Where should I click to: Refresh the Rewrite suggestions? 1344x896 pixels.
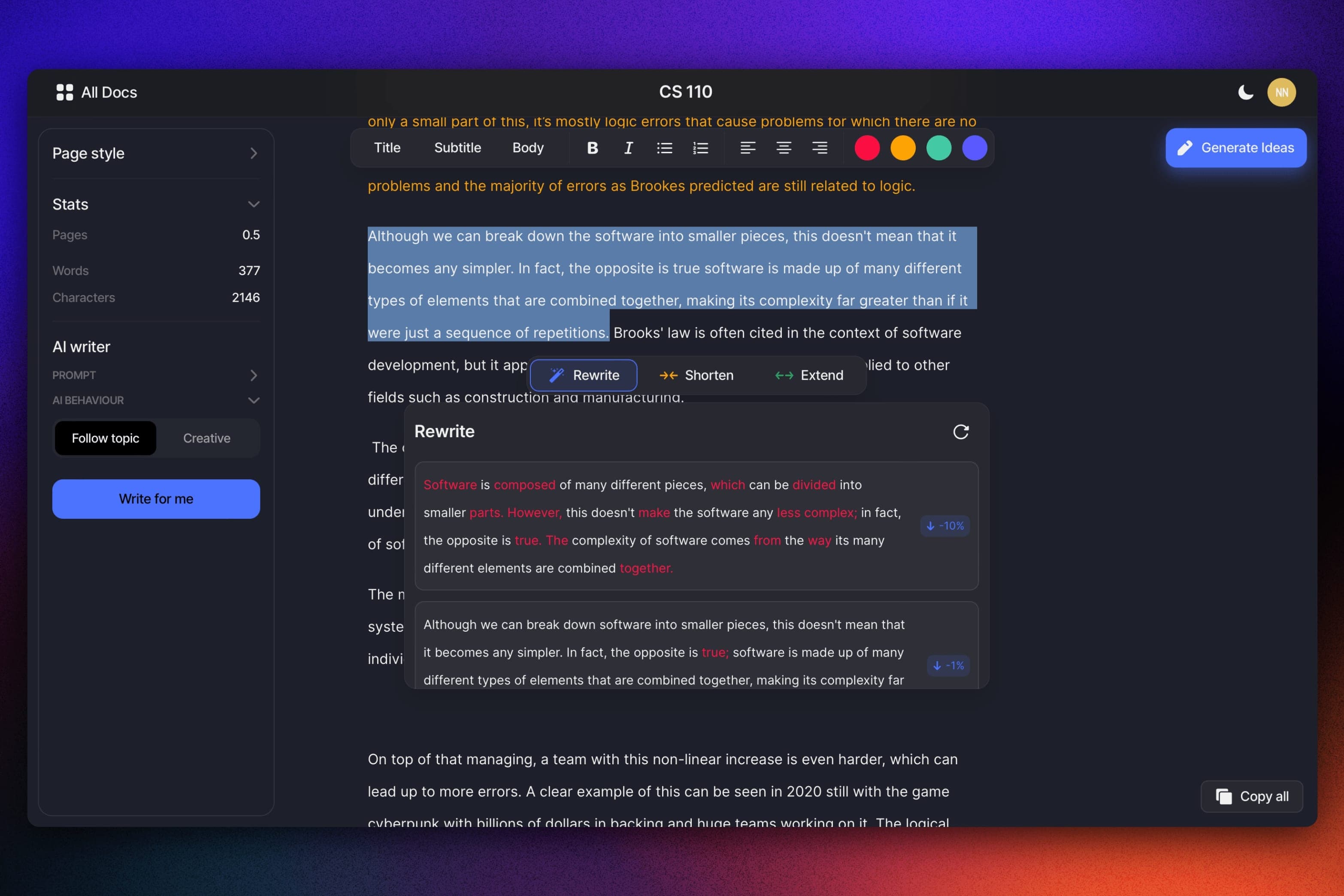pyautogui.click(x=961, y=432)
